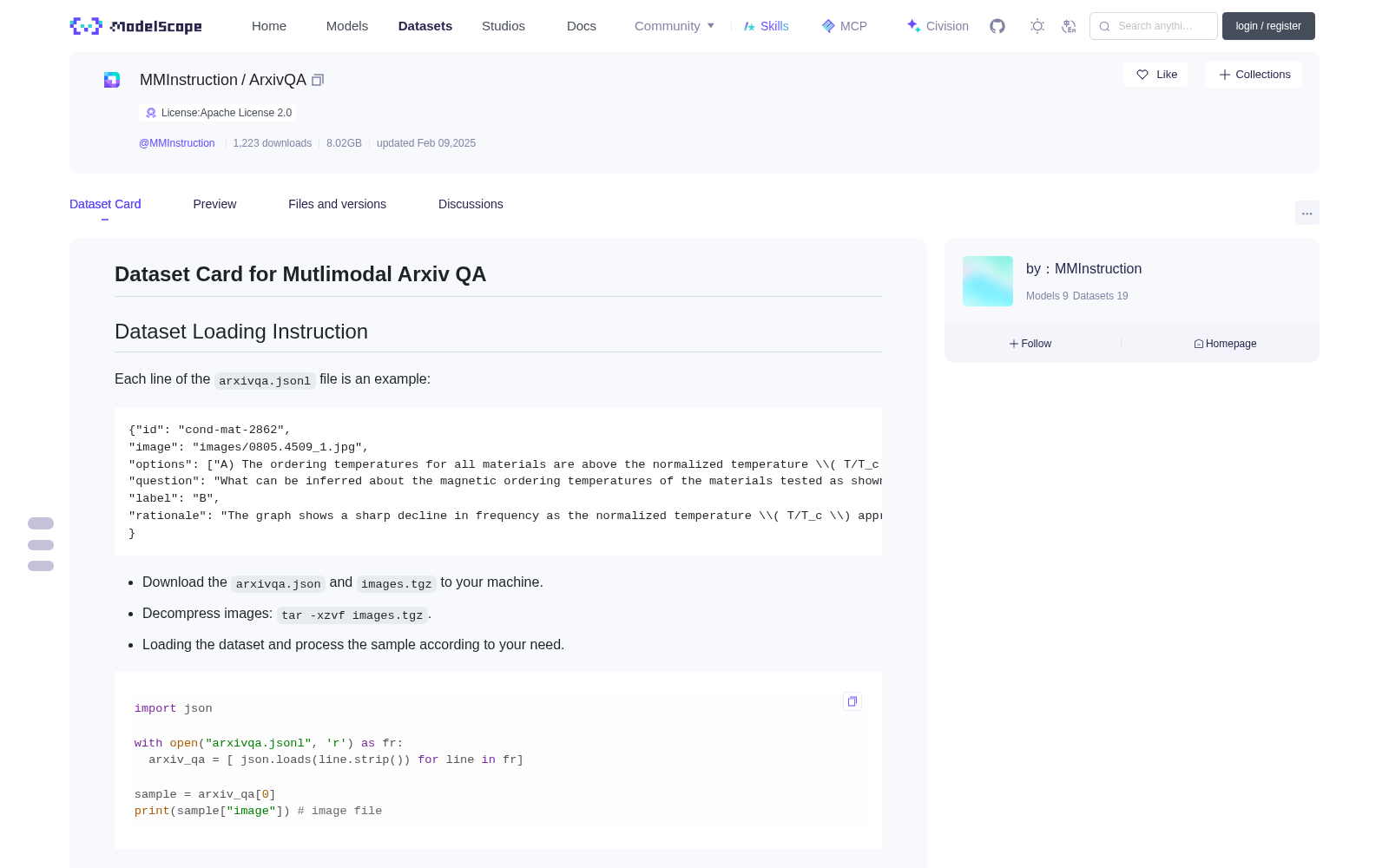Expand the Community dropdown
This screenshot has width=1389, height=868.
click(x=675, y=26)
